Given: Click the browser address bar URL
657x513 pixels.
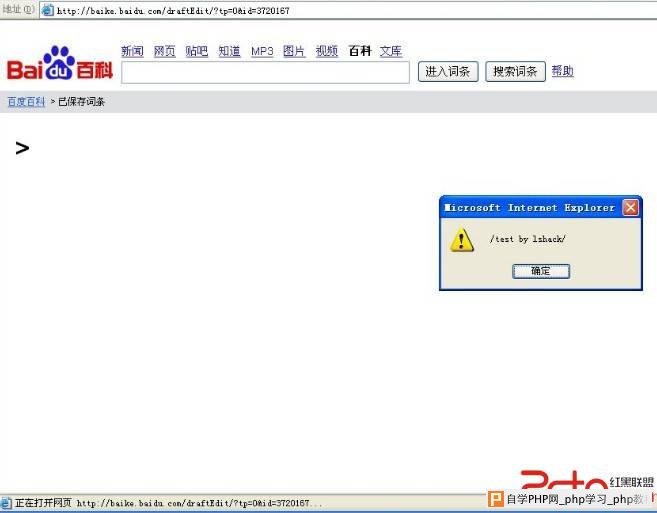Looking at the screenshot, I should [x=173, y=11].
